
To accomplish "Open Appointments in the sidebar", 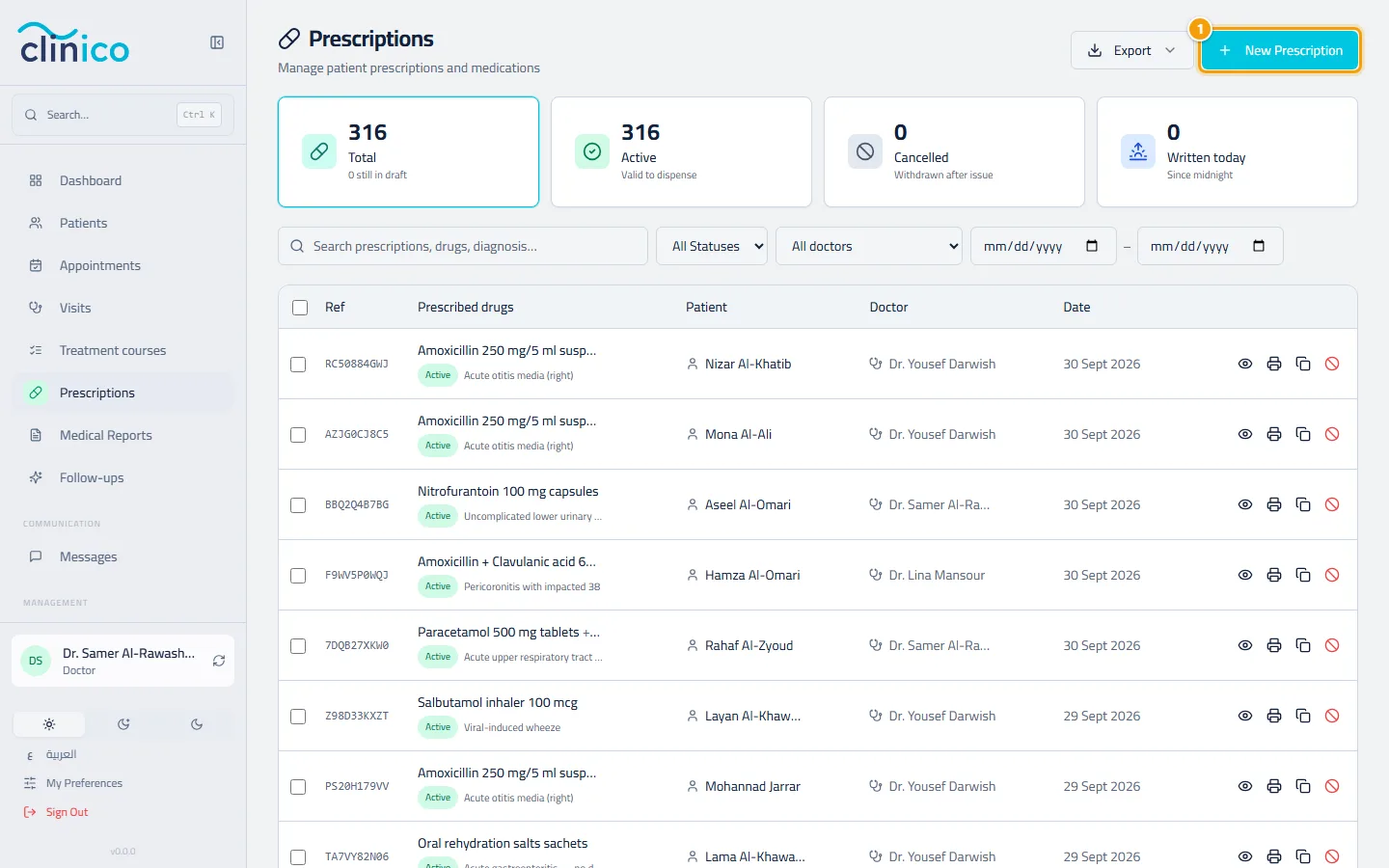I will [x=123, y=265].
